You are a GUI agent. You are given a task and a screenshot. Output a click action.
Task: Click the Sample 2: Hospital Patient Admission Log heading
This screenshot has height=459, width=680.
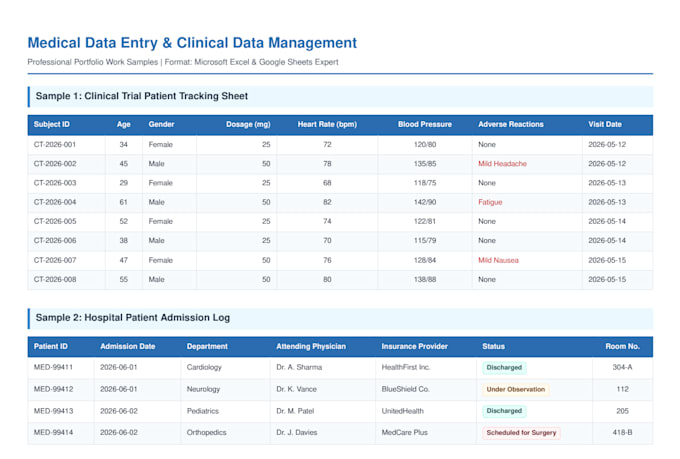(x=133, y=318)
